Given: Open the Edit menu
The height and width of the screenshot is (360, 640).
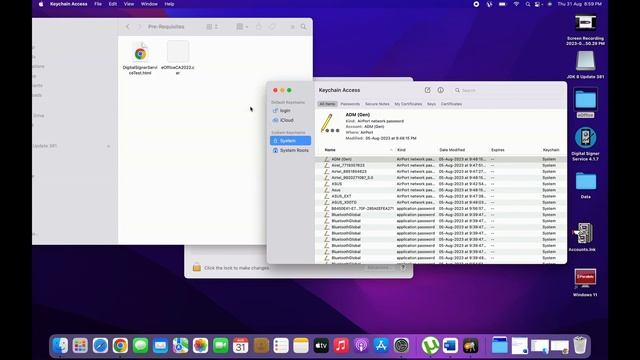Looking at the screenshot, I should coord(113,4).
